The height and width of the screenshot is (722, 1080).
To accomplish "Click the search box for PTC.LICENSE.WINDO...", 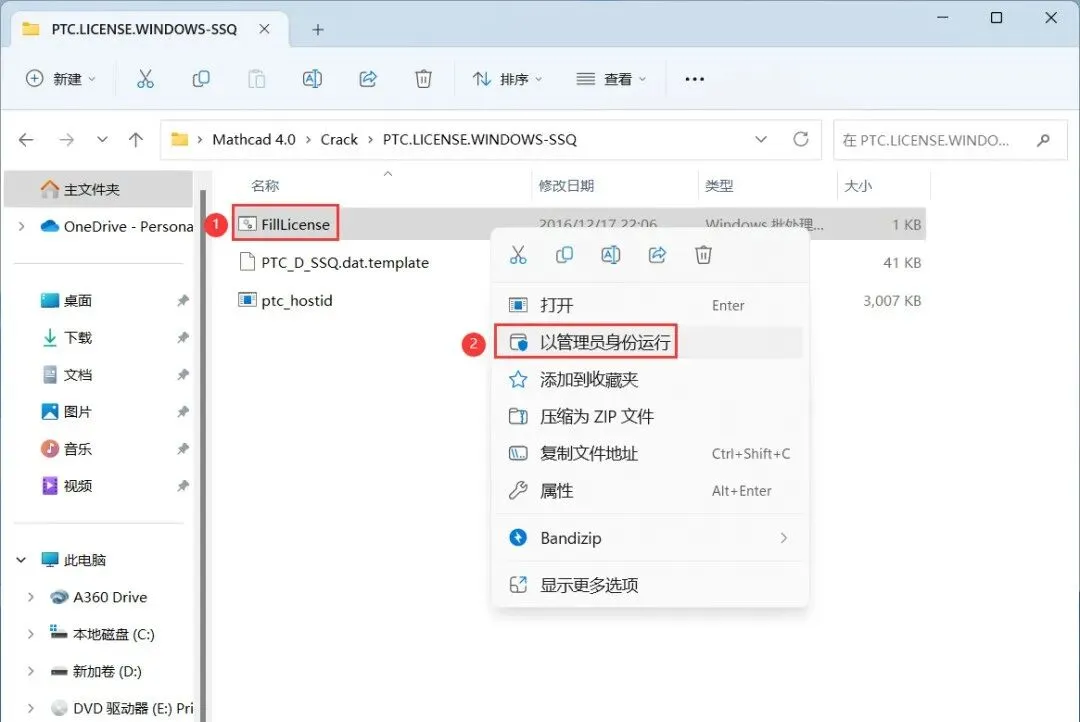I will (950, 140).
